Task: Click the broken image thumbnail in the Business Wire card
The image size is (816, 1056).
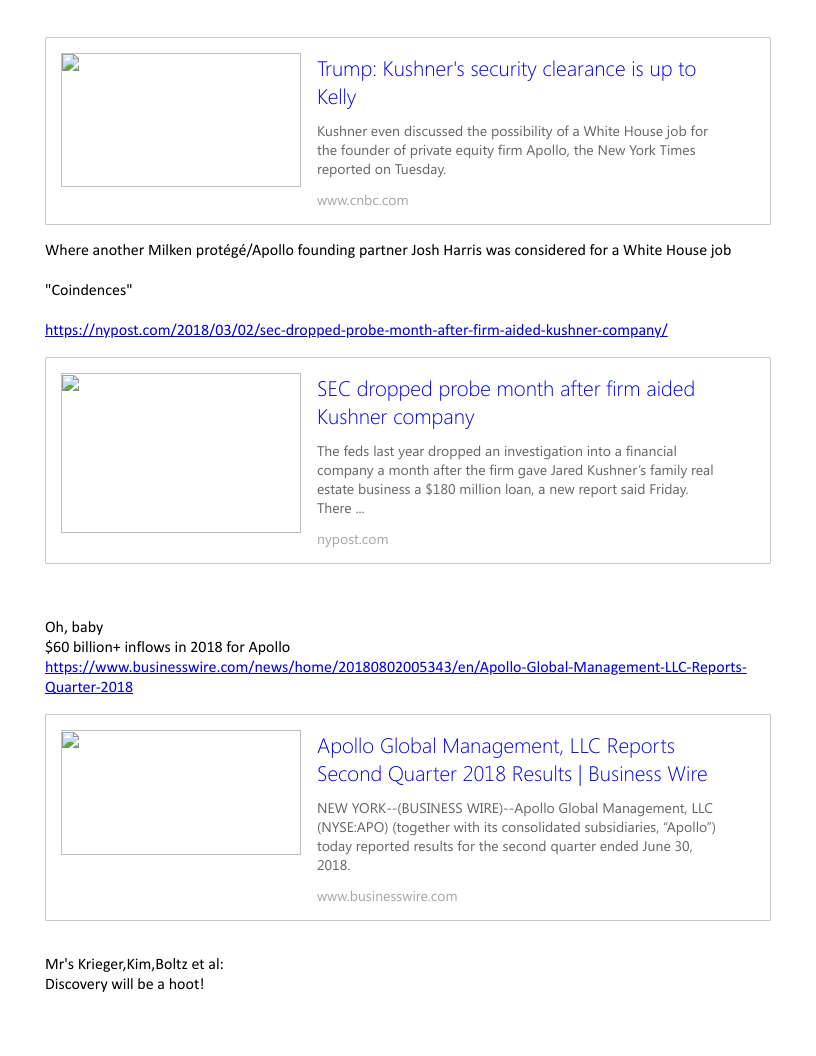Action: tap(180, 792)
